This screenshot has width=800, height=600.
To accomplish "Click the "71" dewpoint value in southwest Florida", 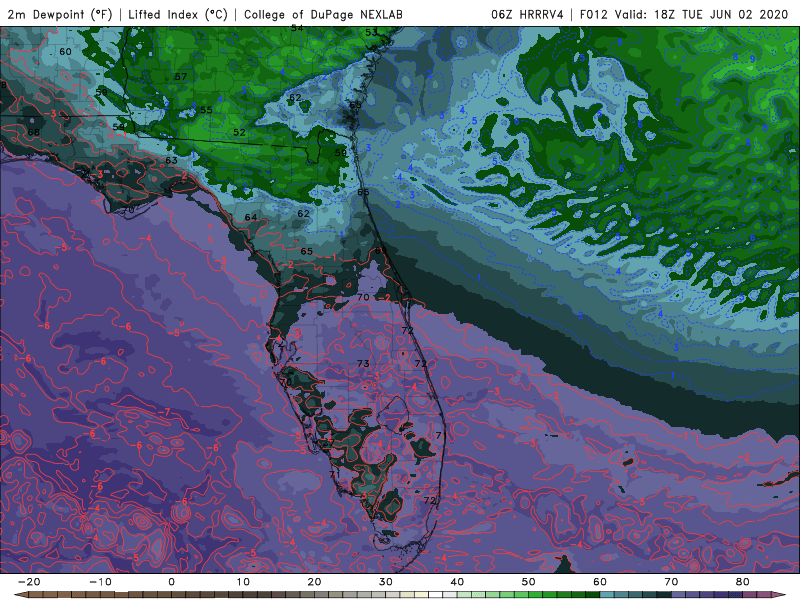I will pos(335,474).
